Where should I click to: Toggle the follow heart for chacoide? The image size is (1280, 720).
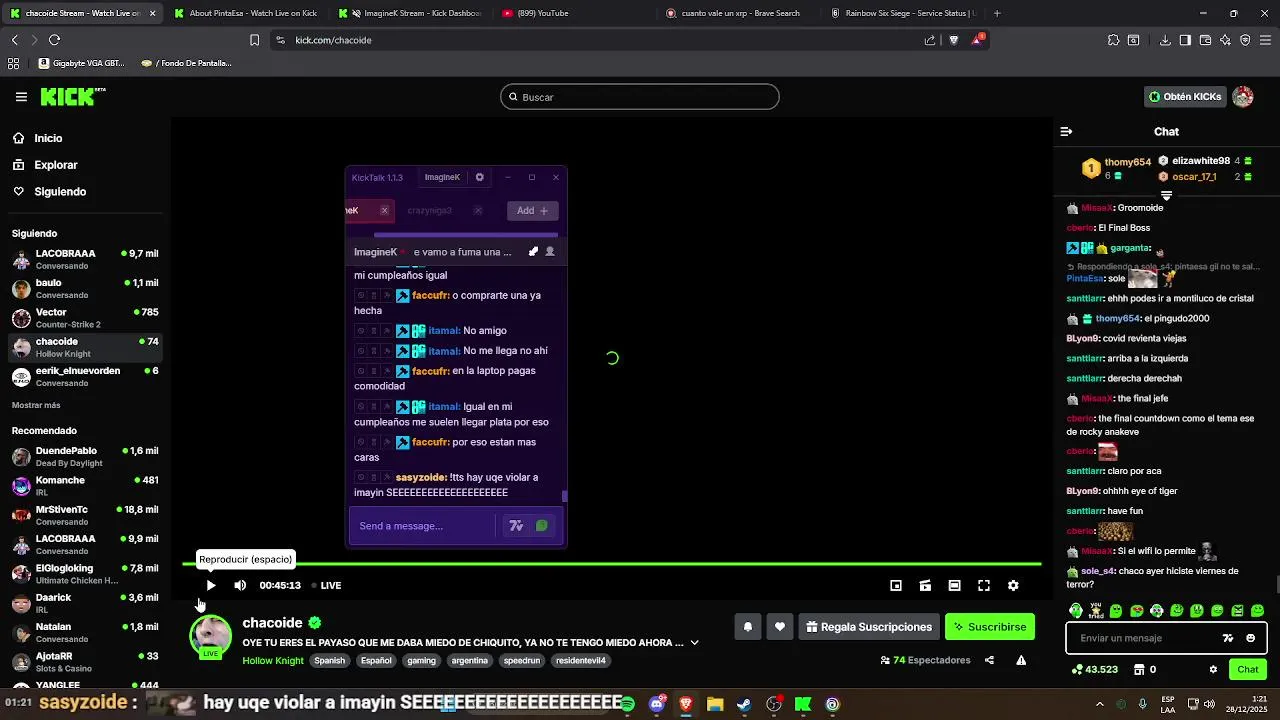click(x=780, y=627)
